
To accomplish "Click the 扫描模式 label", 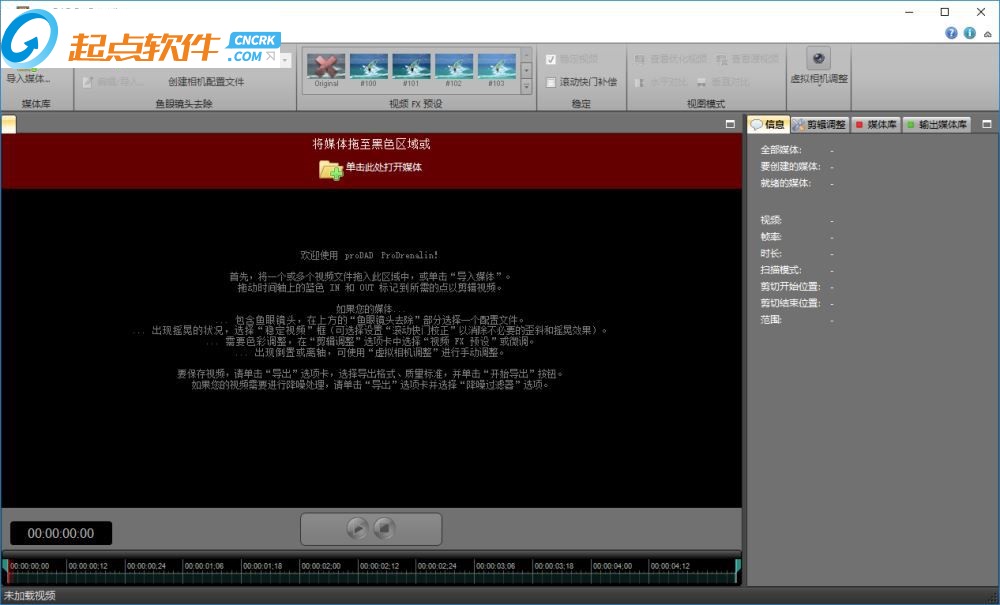I will (781, 270).
